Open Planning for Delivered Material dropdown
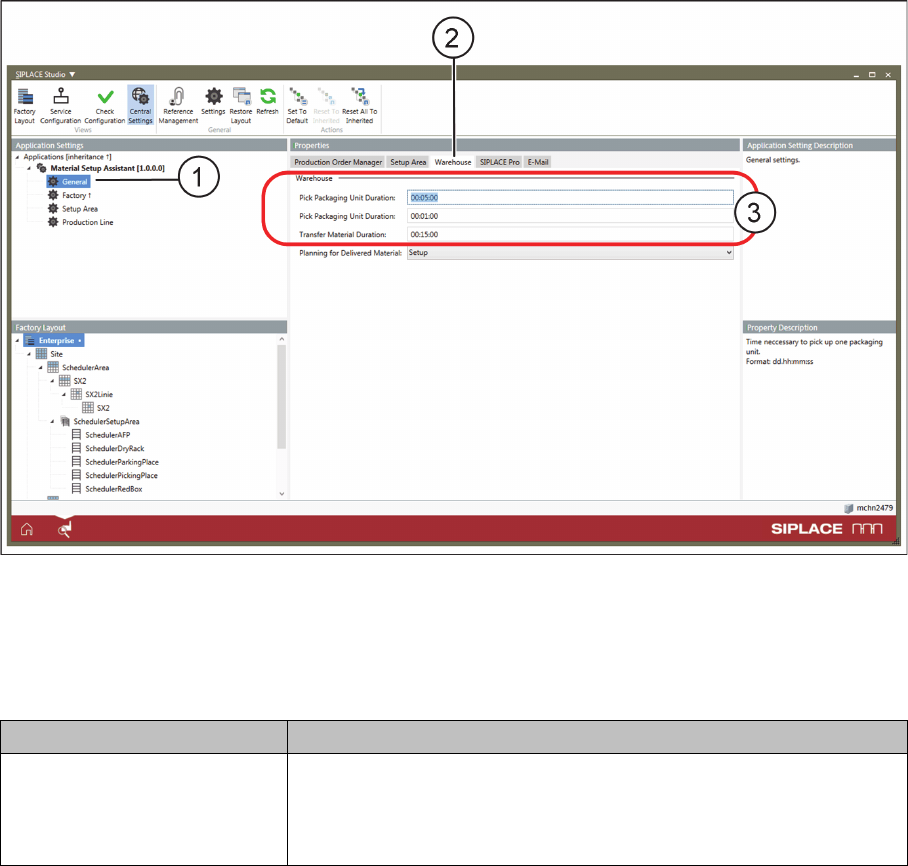Screen dimensions: 908x866 point(570,253)
